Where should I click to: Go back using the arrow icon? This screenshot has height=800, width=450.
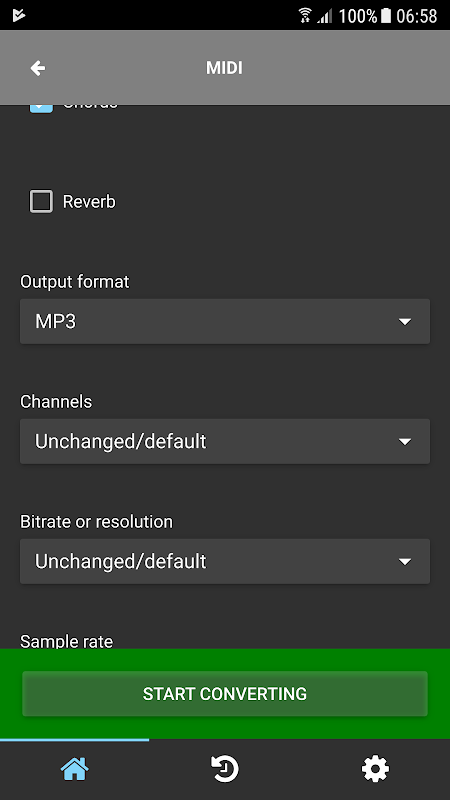pyautogui.click(x=38, y=68)
